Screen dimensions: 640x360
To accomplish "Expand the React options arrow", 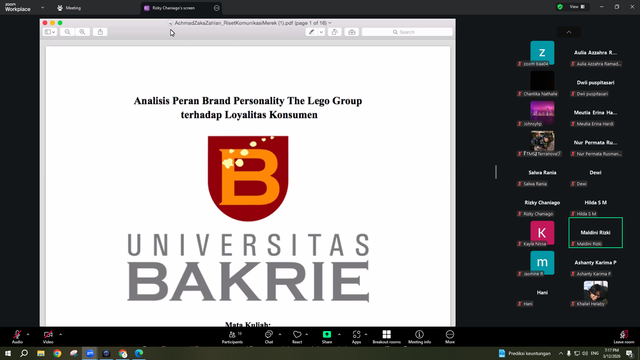I will pyautogui.click(x=307, y=334).
